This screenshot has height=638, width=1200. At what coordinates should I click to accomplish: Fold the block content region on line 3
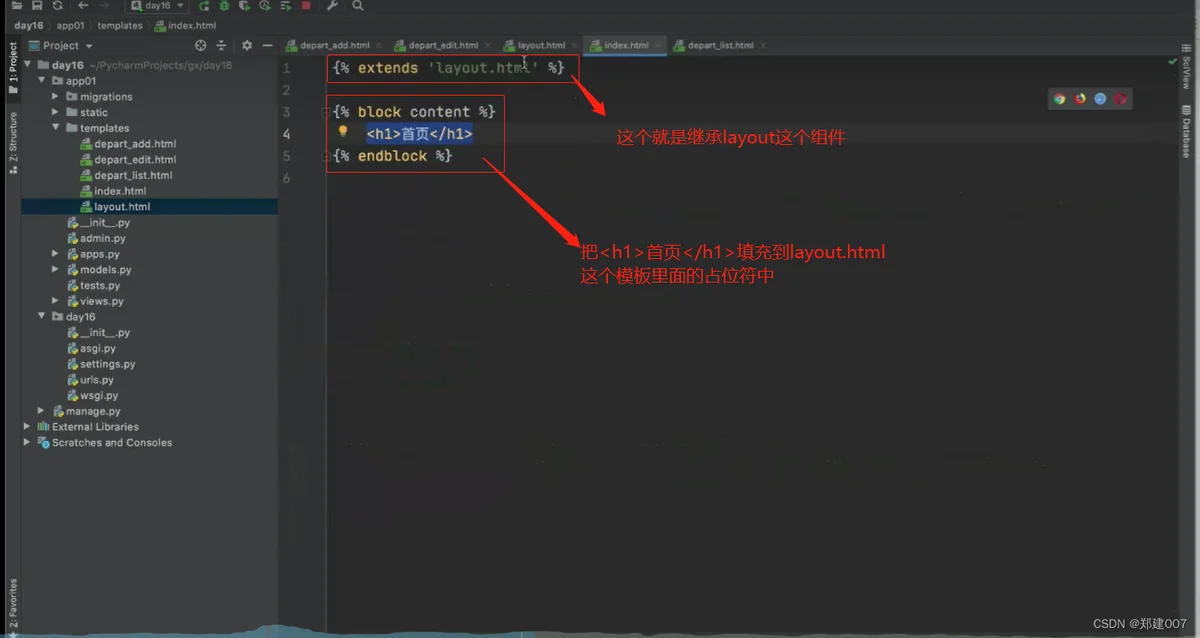326,112
